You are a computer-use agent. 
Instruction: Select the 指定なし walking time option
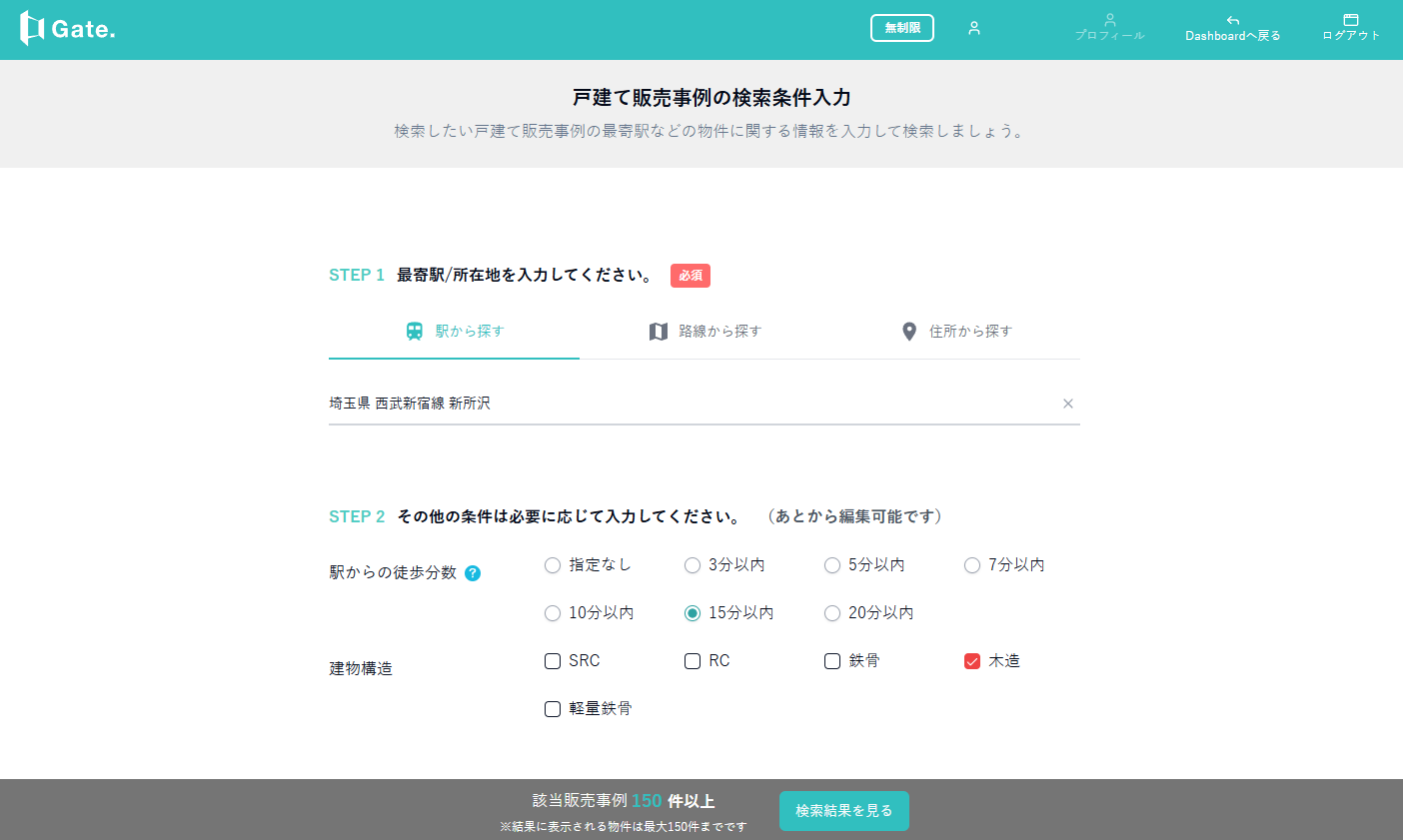(553, 565)
